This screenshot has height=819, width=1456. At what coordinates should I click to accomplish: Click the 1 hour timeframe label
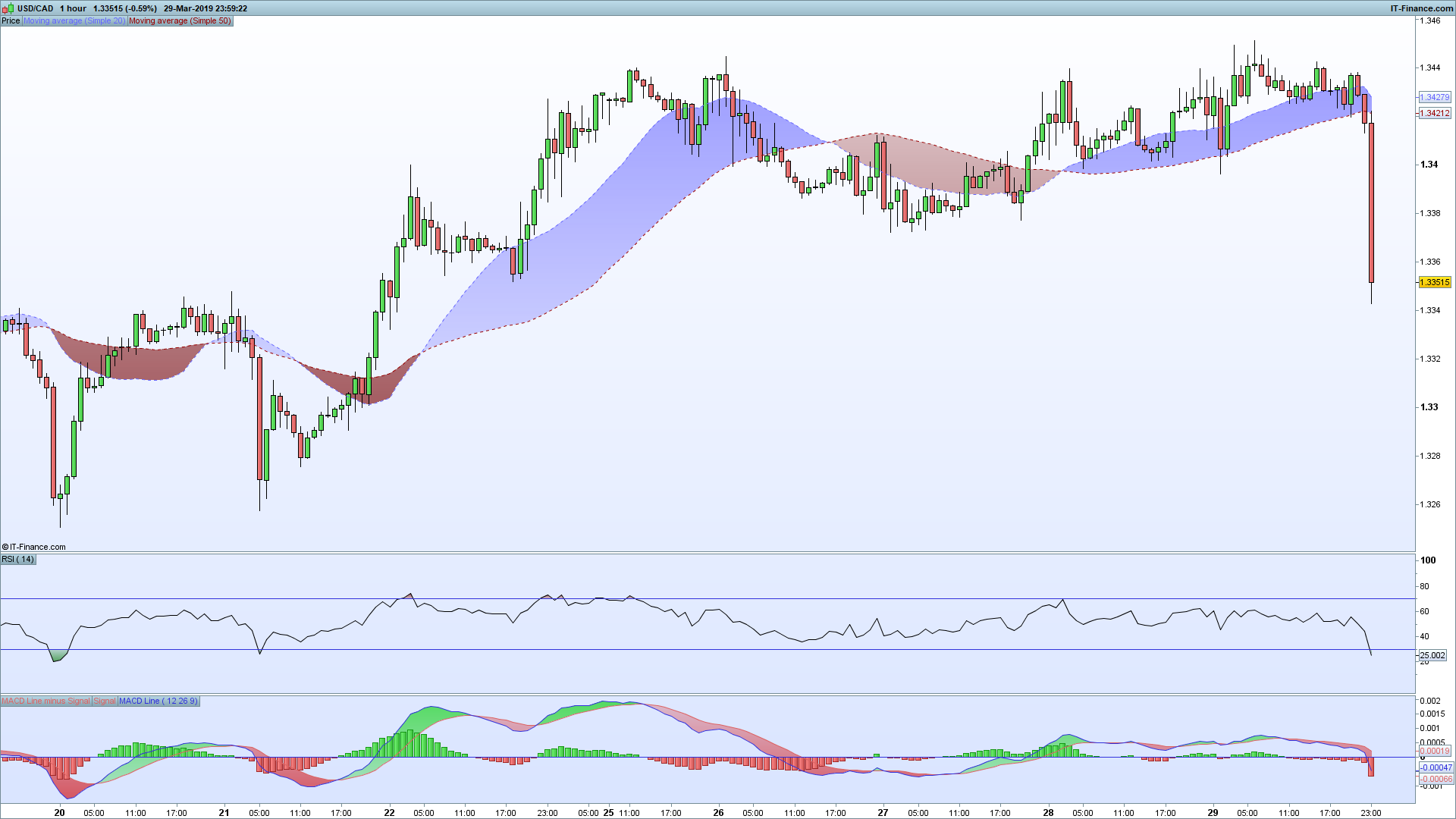pos(74,8)
